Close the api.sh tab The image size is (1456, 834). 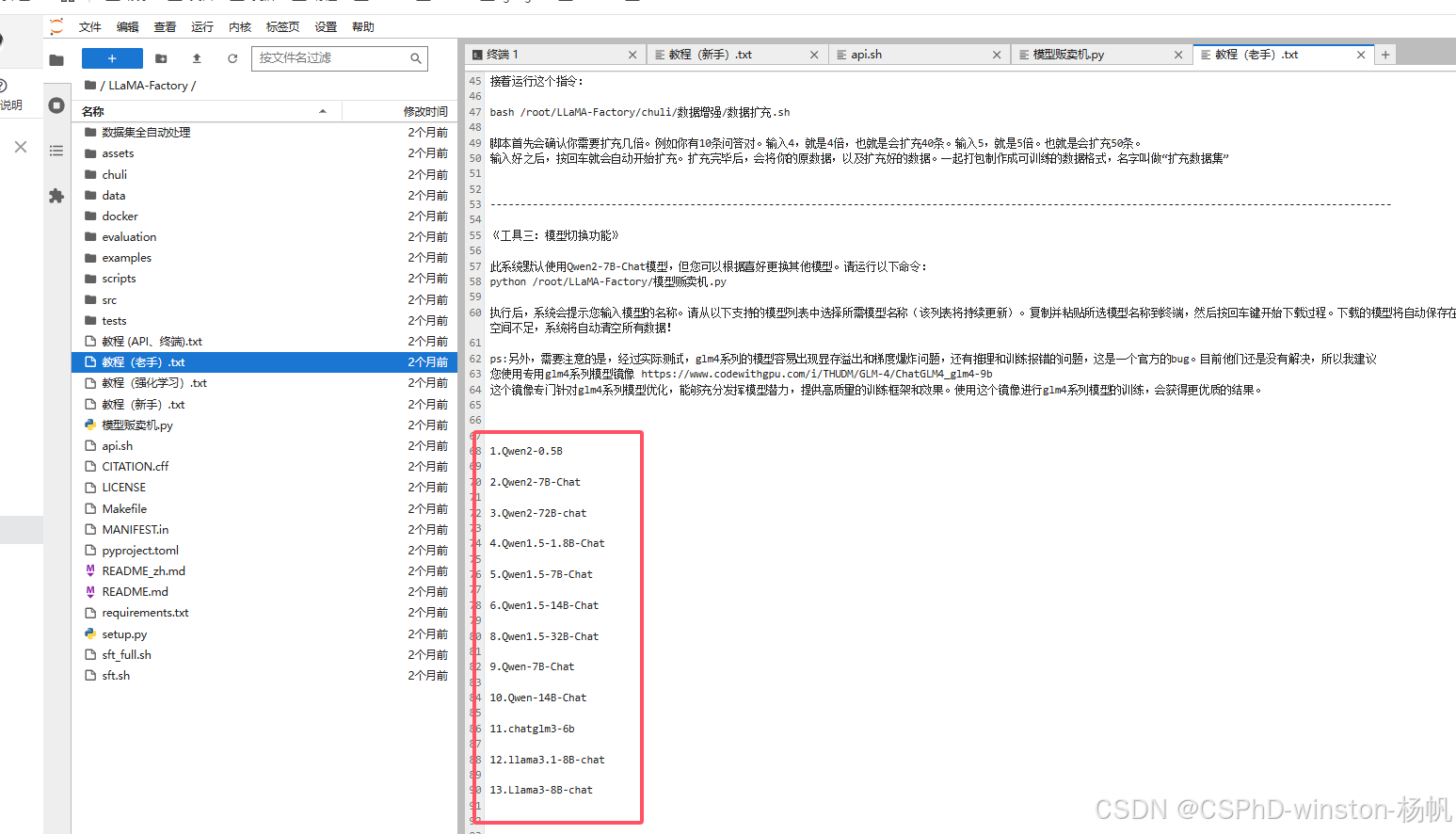tap(997, 55)
